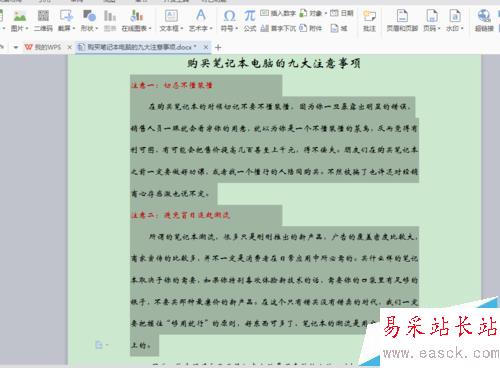Expand the 对象 dropdown arrow
The width and height of the screenshot is (500, 368).
325,13
